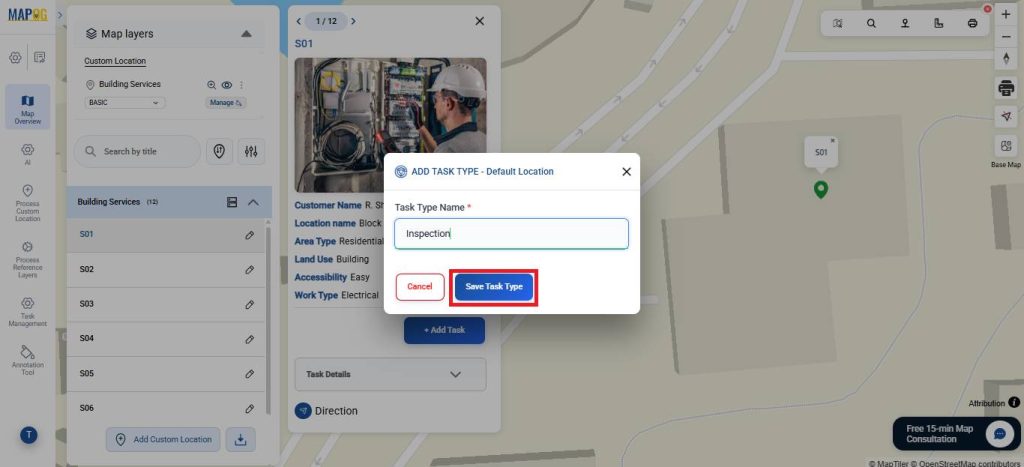1024x467 pixels.
Task: Open the AI sidebar option
Action: pyautogui.click(x=27, y=154)
